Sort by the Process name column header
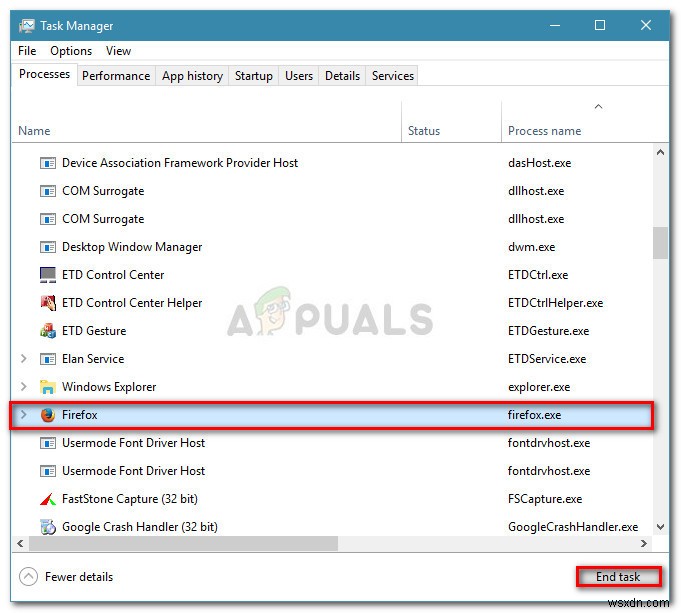 tap(585, 122)
